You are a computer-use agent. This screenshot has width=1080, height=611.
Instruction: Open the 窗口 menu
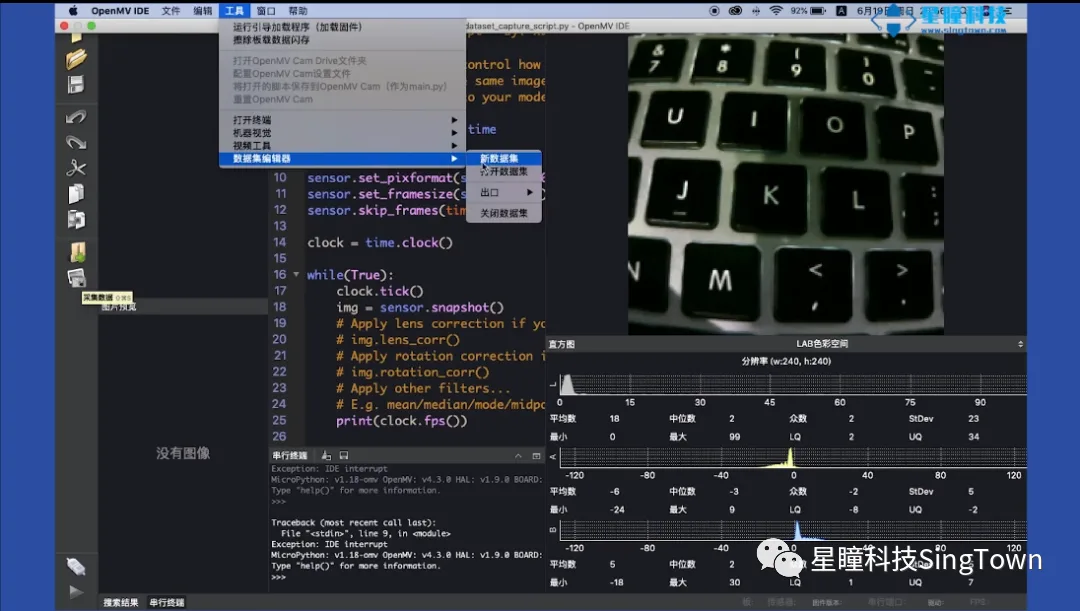266,10
